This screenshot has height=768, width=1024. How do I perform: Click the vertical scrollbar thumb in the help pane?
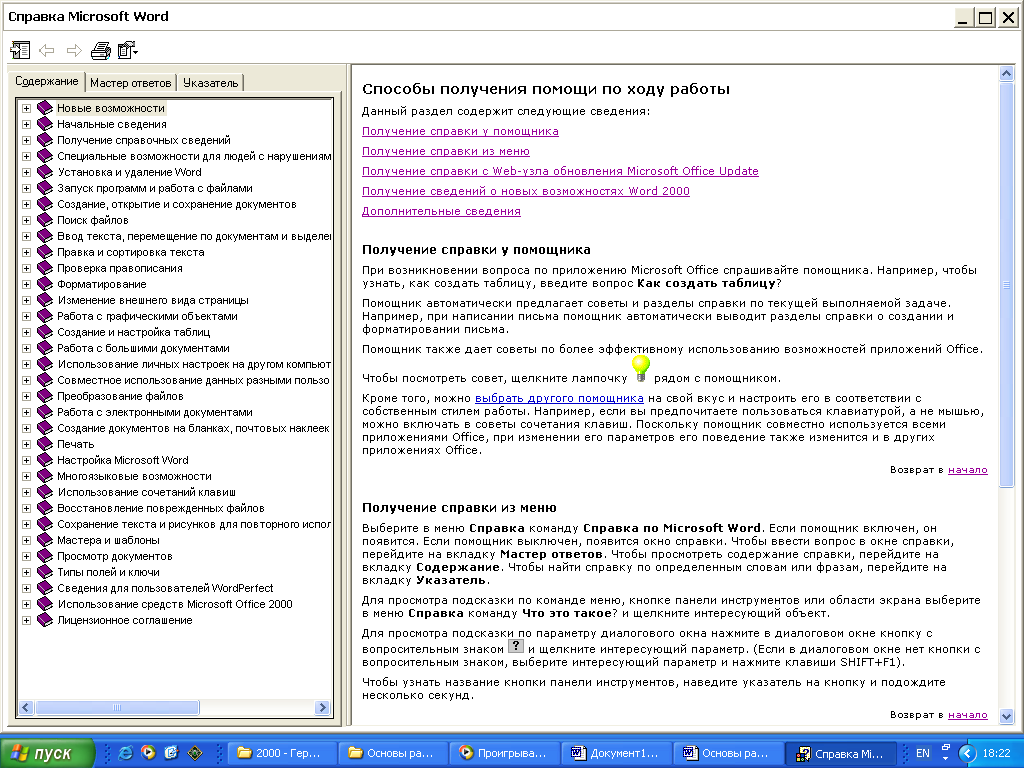click(x=1006, y=284)
